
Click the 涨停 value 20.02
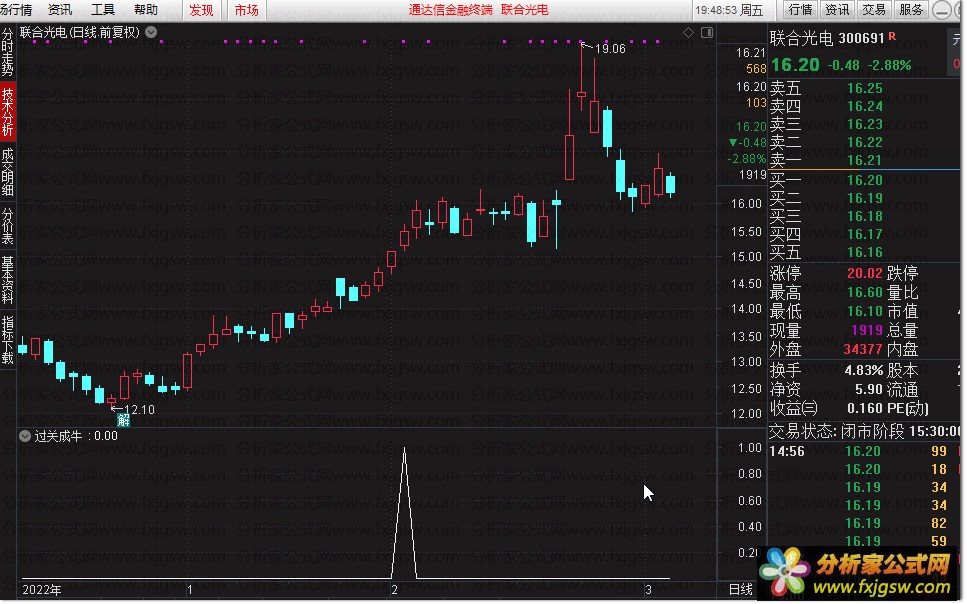click(865, 273)
